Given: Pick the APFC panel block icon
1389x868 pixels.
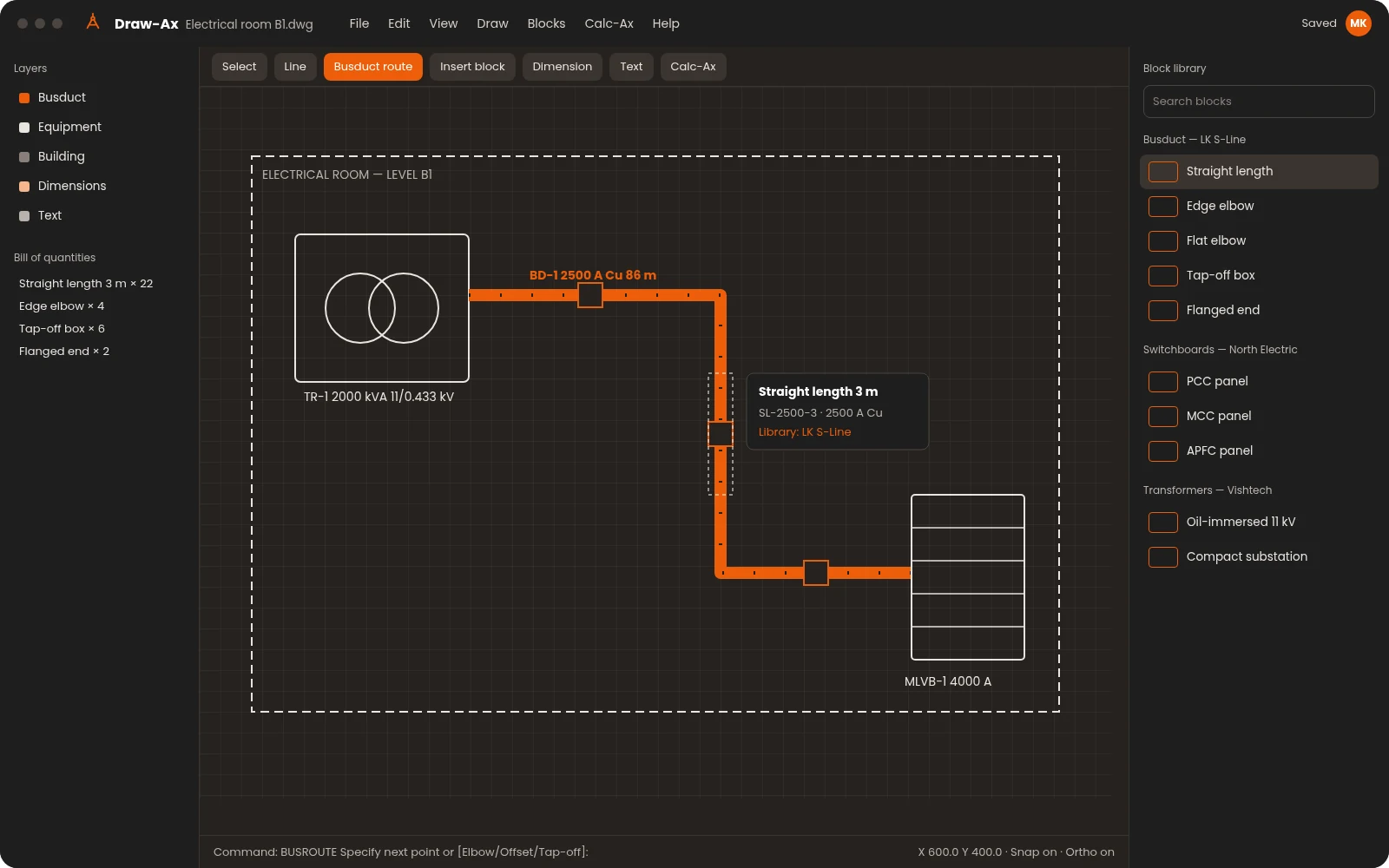Looking at the screenshot, I should 1163,451.
